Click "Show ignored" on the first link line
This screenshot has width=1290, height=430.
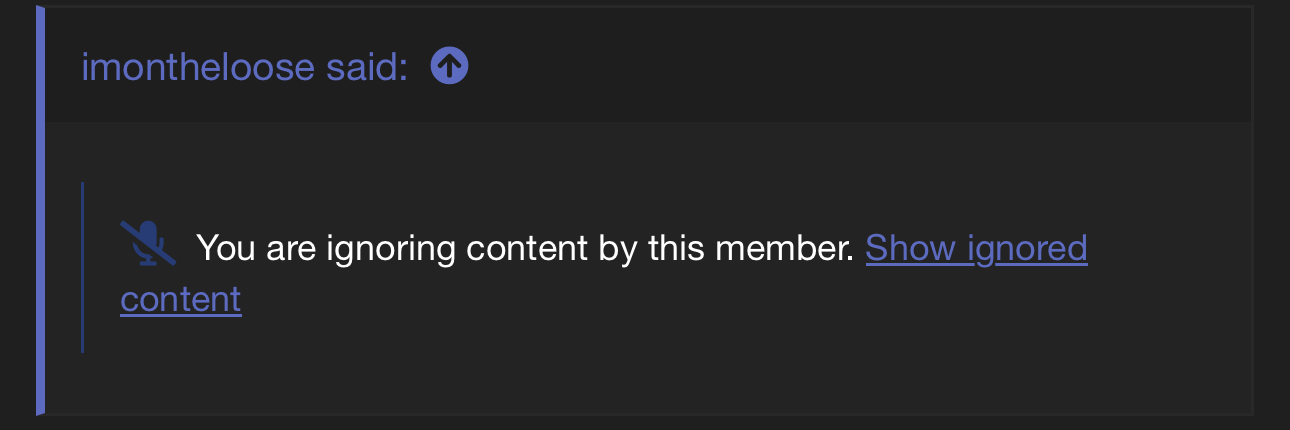(975, 248)
